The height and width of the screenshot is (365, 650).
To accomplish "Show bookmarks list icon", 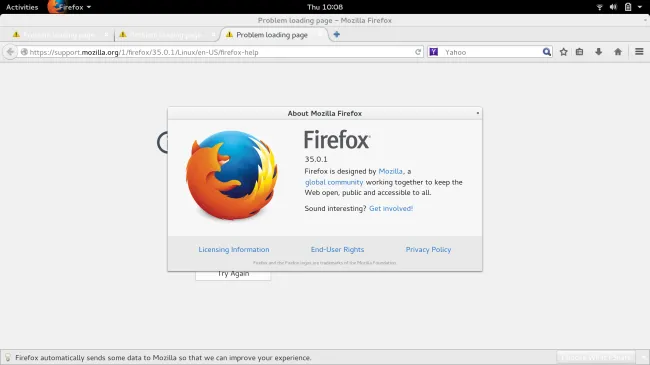I will click(x=580, y=52).
